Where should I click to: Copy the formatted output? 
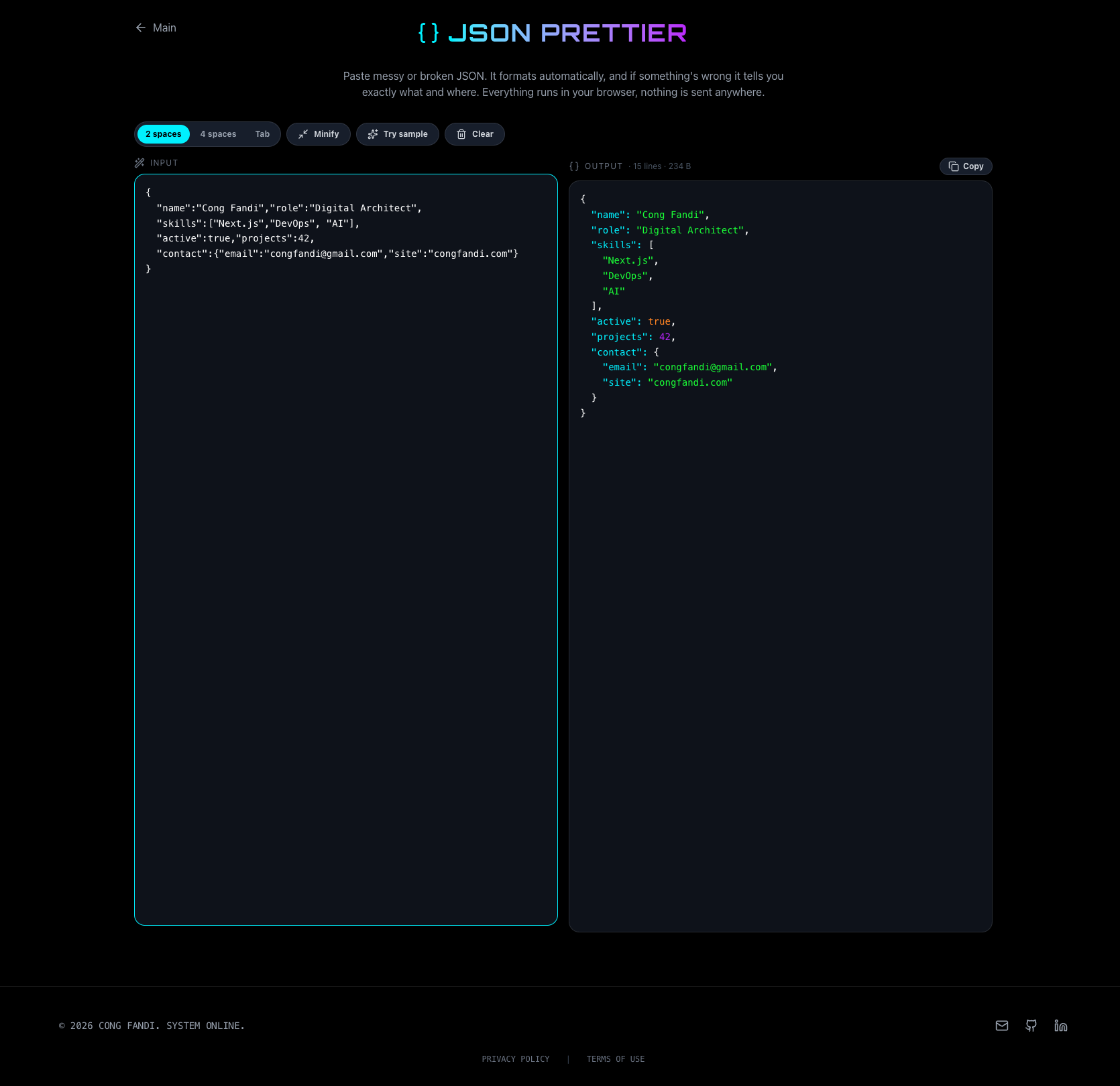(x=966, y=166)
